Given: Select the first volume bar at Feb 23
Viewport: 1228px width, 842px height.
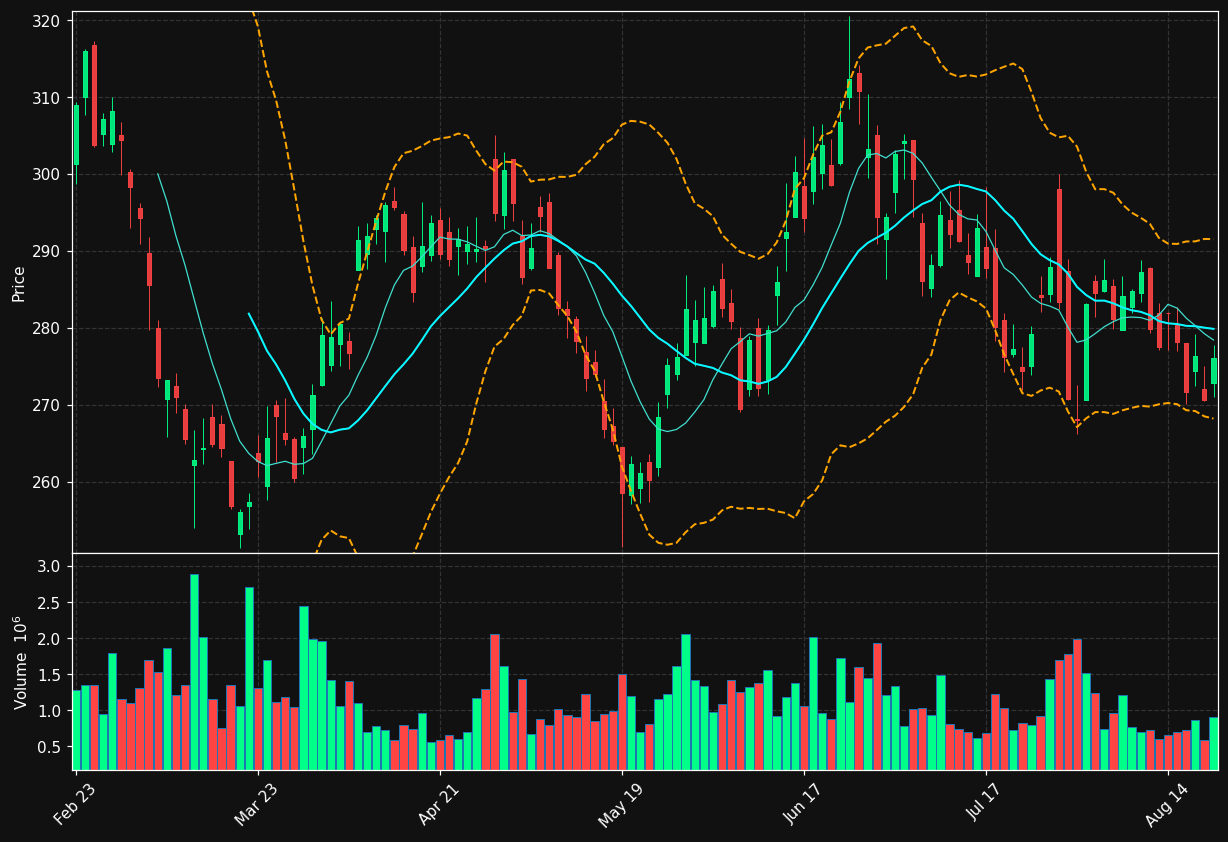Looking at the screenshot, I should pos(76,730).
